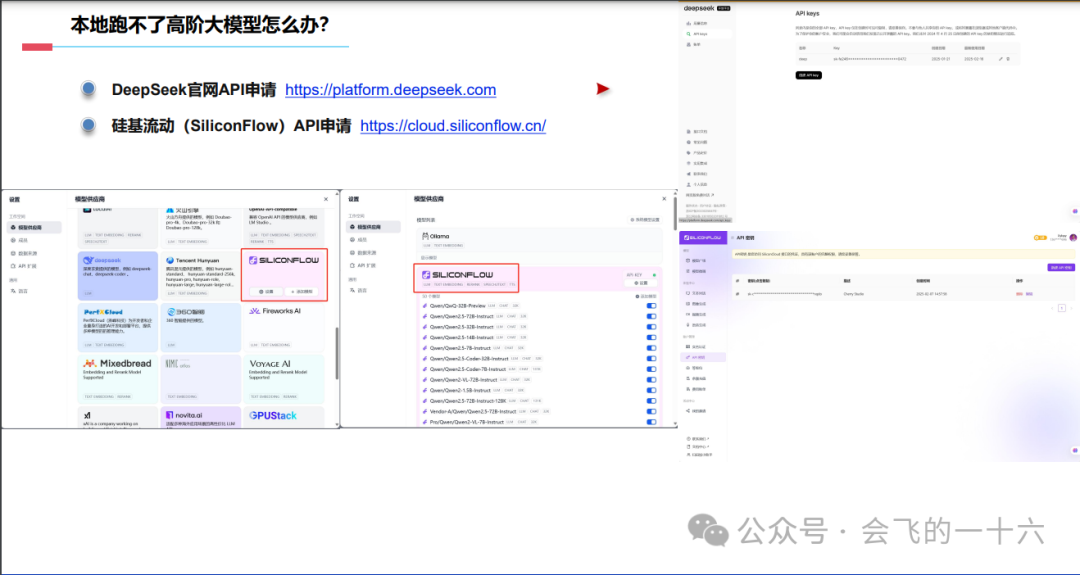Close the left model provider settings dialog
Viewport: 1080px width, 575px height.
point(326,199)
